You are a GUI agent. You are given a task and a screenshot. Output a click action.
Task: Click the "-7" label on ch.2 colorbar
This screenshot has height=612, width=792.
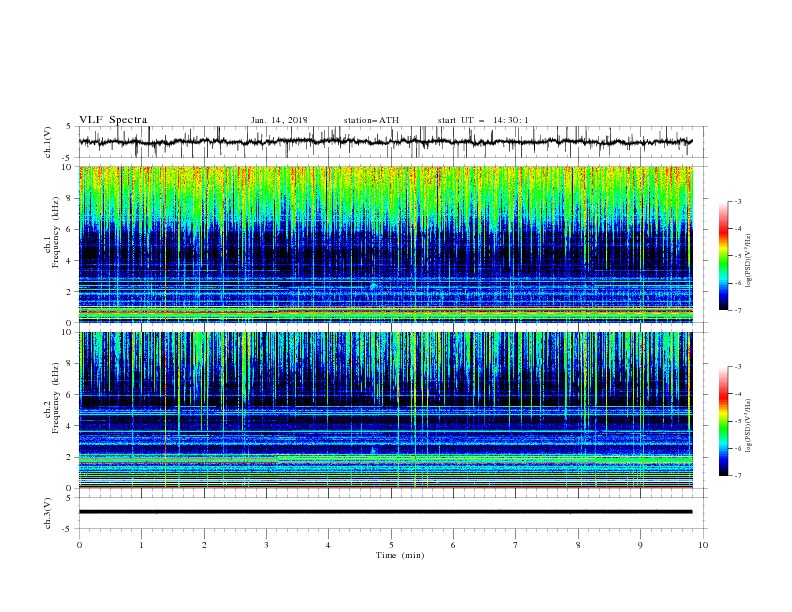point(737,475)
